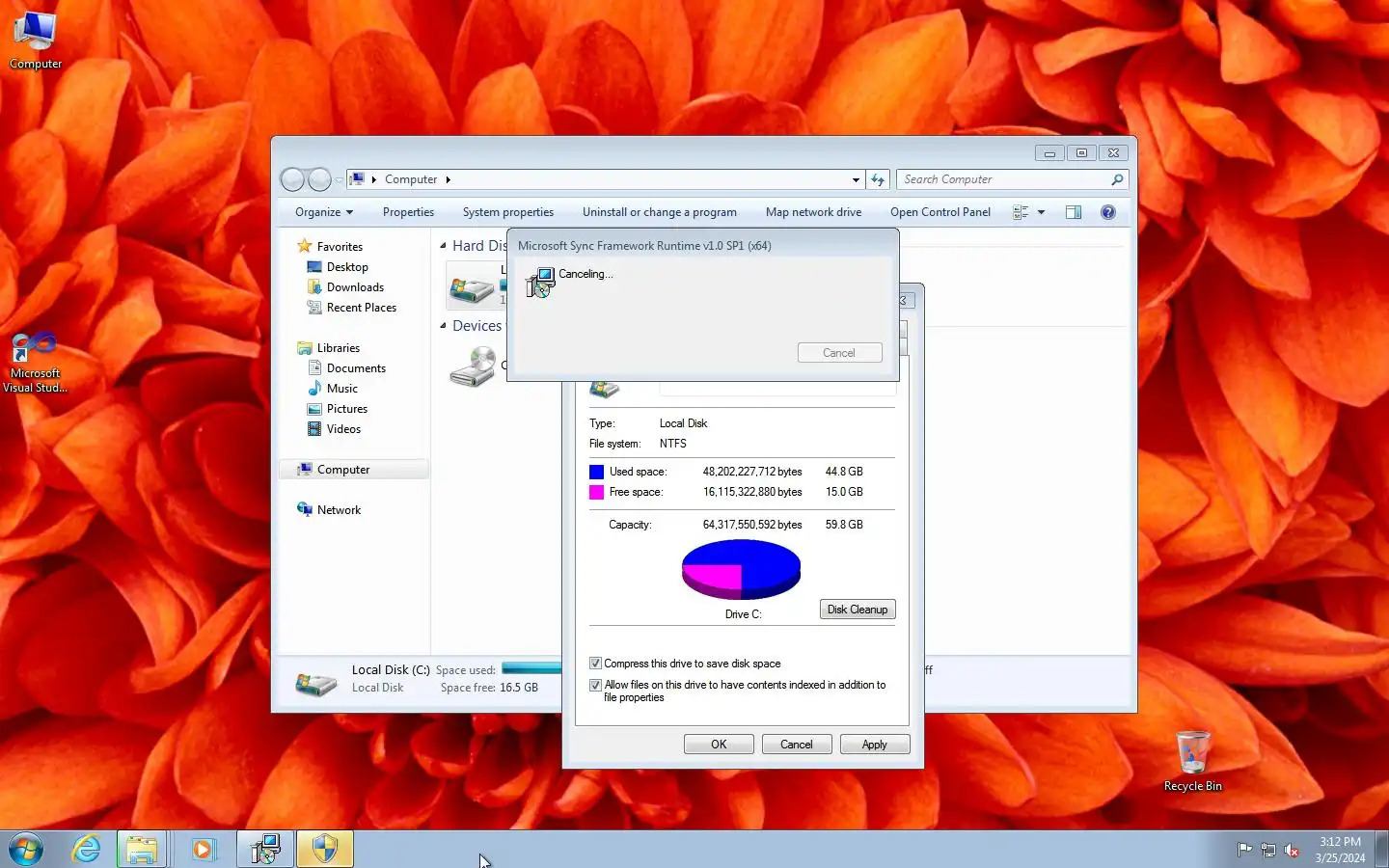Select Documents library
The height and width of the screenshot is (868, 1389).
click(x=356, y=368)
